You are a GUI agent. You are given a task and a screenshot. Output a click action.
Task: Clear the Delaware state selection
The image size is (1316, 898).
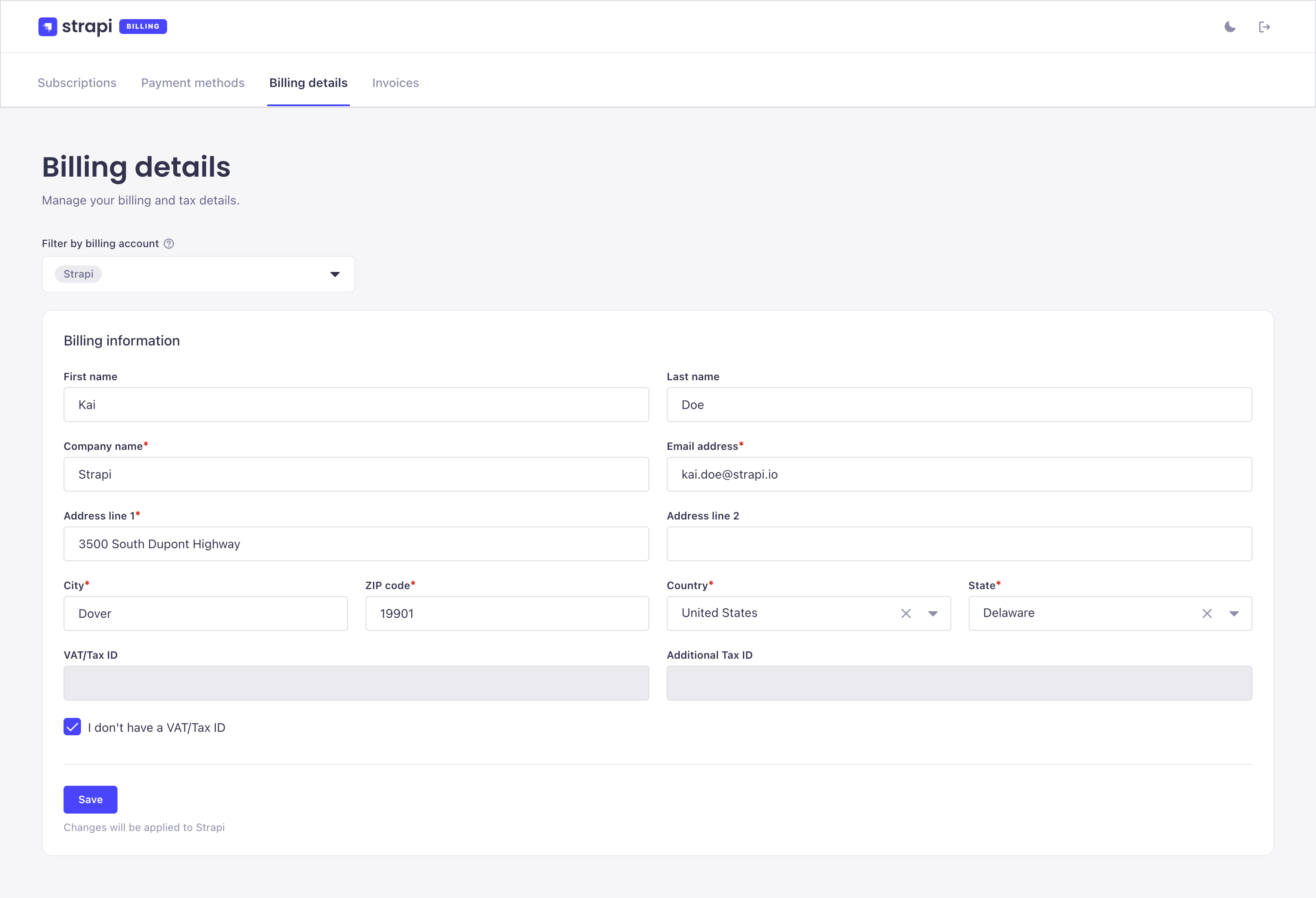pyautogui.click(x=1207, y=613)
